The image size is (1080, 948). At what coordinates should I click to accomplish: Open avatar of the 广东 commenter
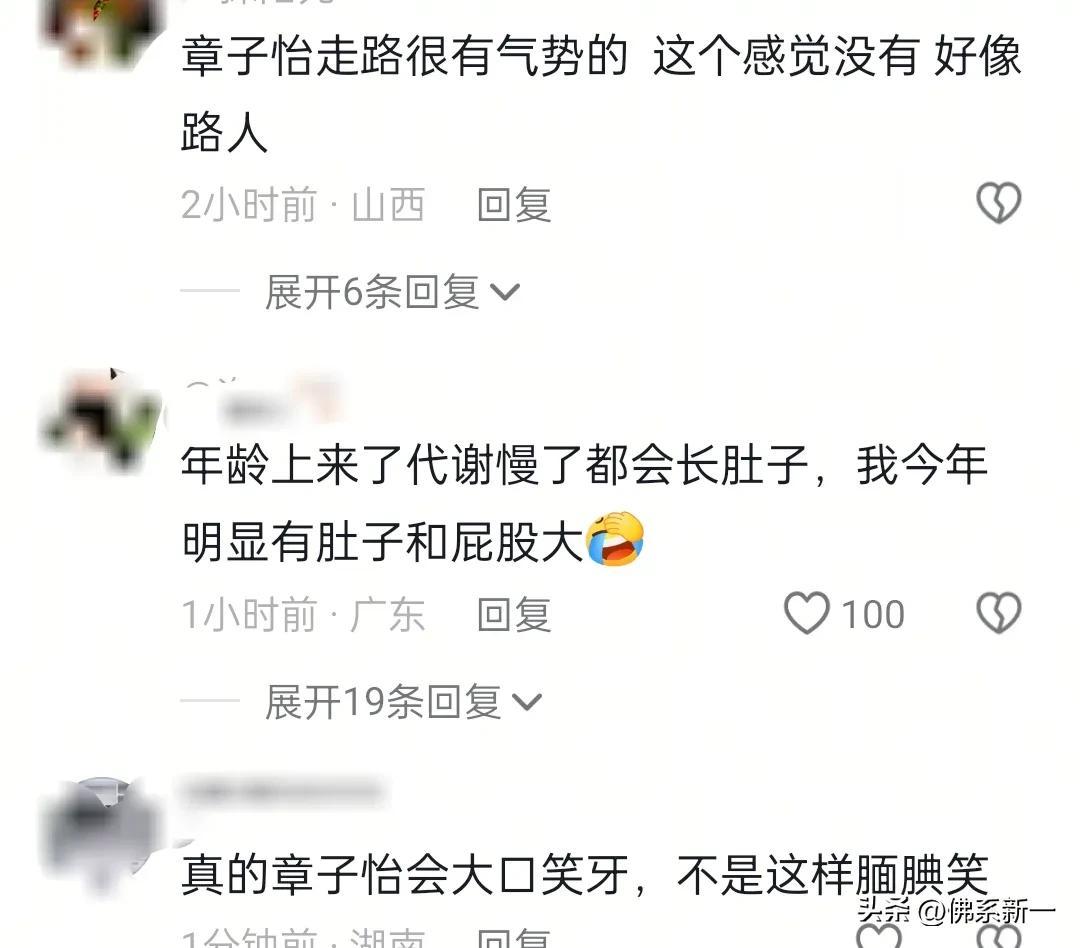[x=103, y=420]
